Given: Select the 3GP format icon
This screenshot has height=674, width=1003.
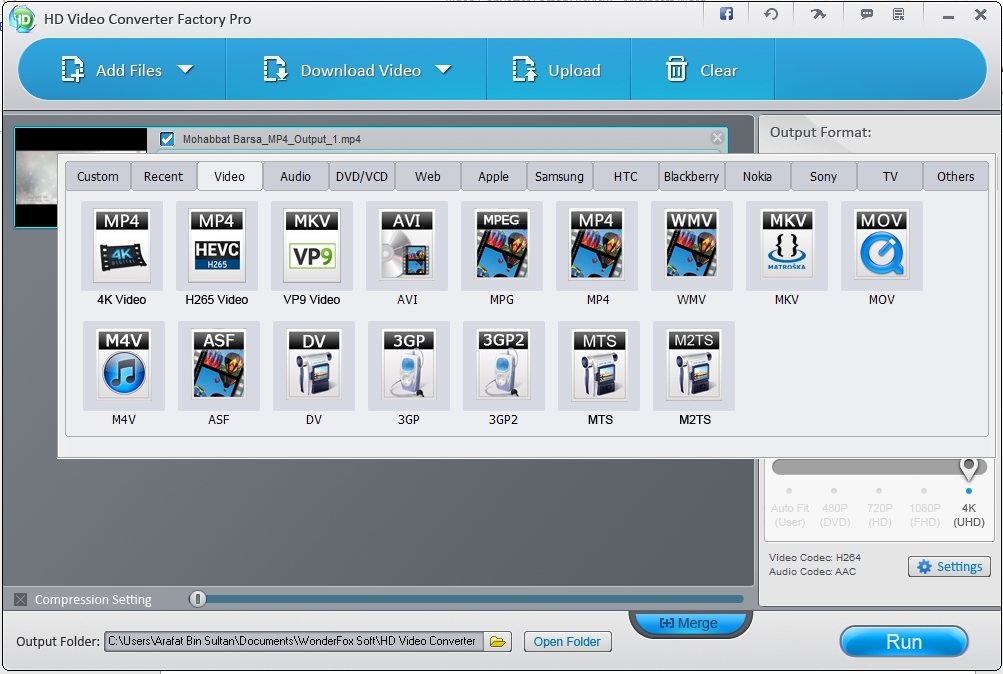Looking at the screenshot, I should pos(409,366).
